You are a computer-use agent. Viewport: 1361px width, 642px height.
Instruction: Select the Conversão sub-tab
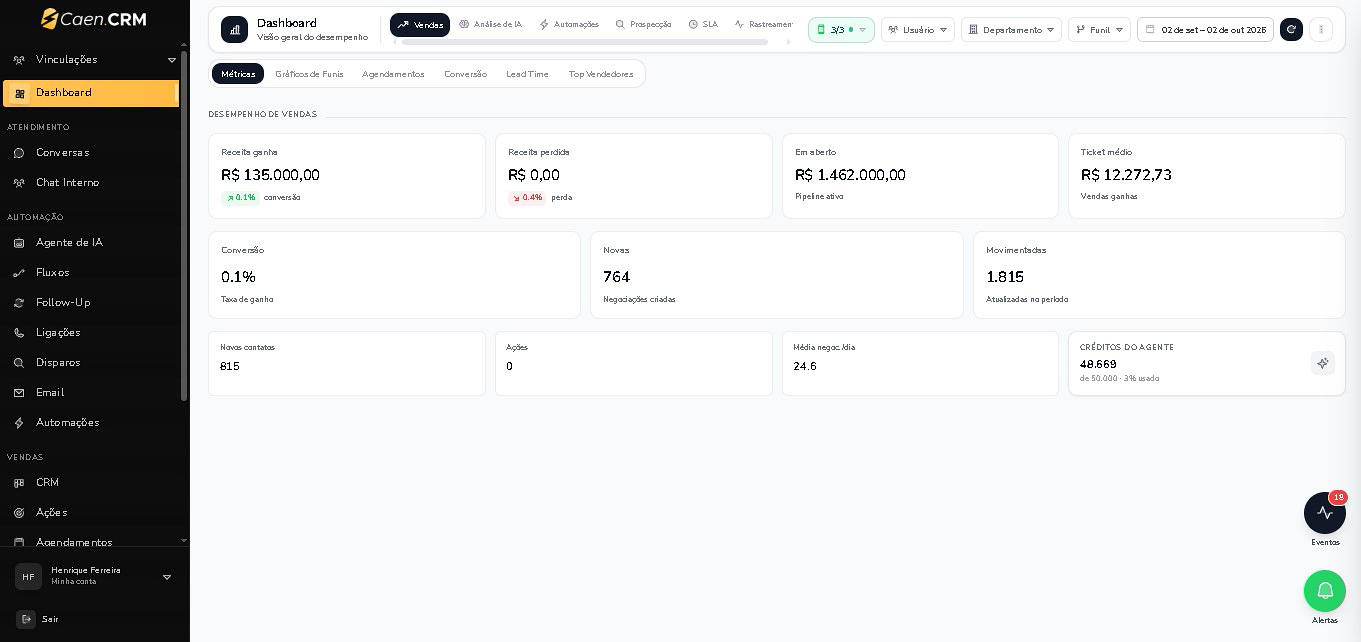click(x=465, y=74)
